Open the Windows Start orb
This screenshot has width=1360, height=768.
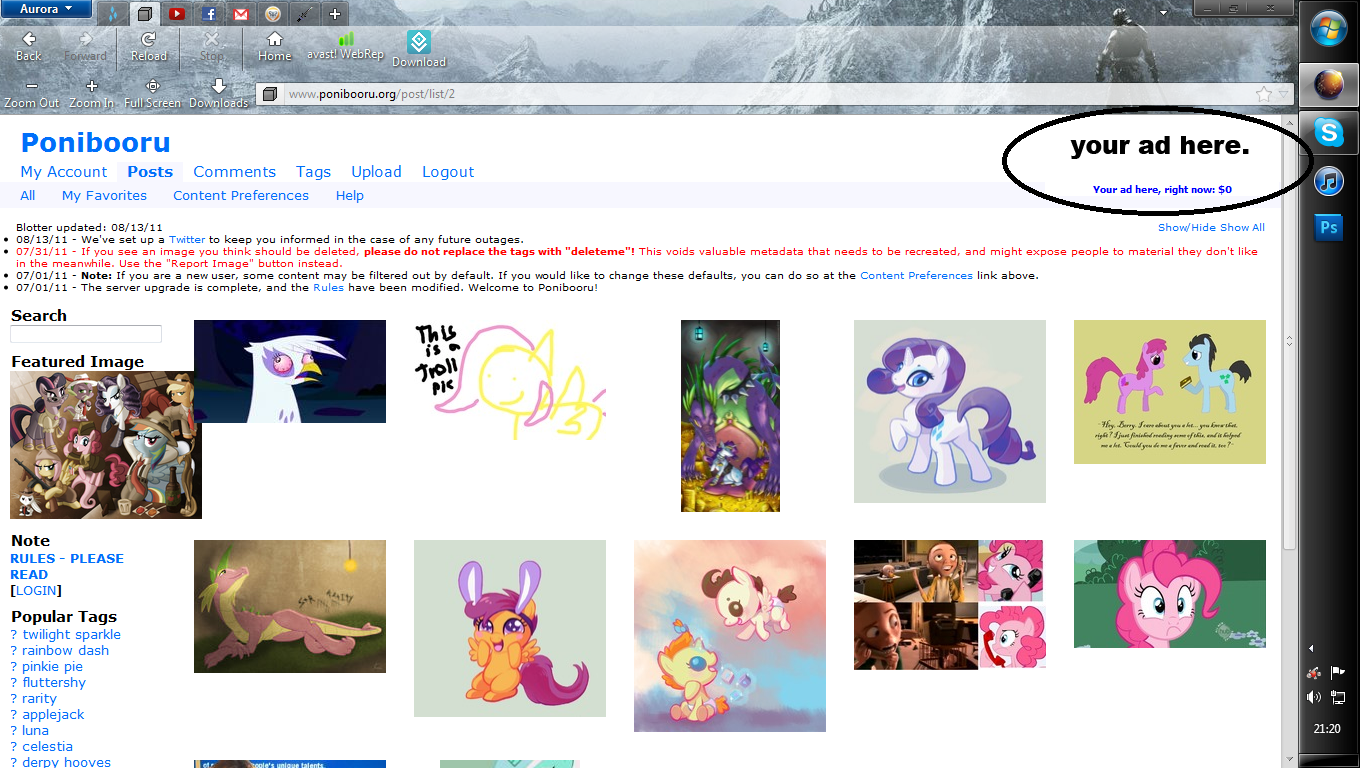[1328, 29]
